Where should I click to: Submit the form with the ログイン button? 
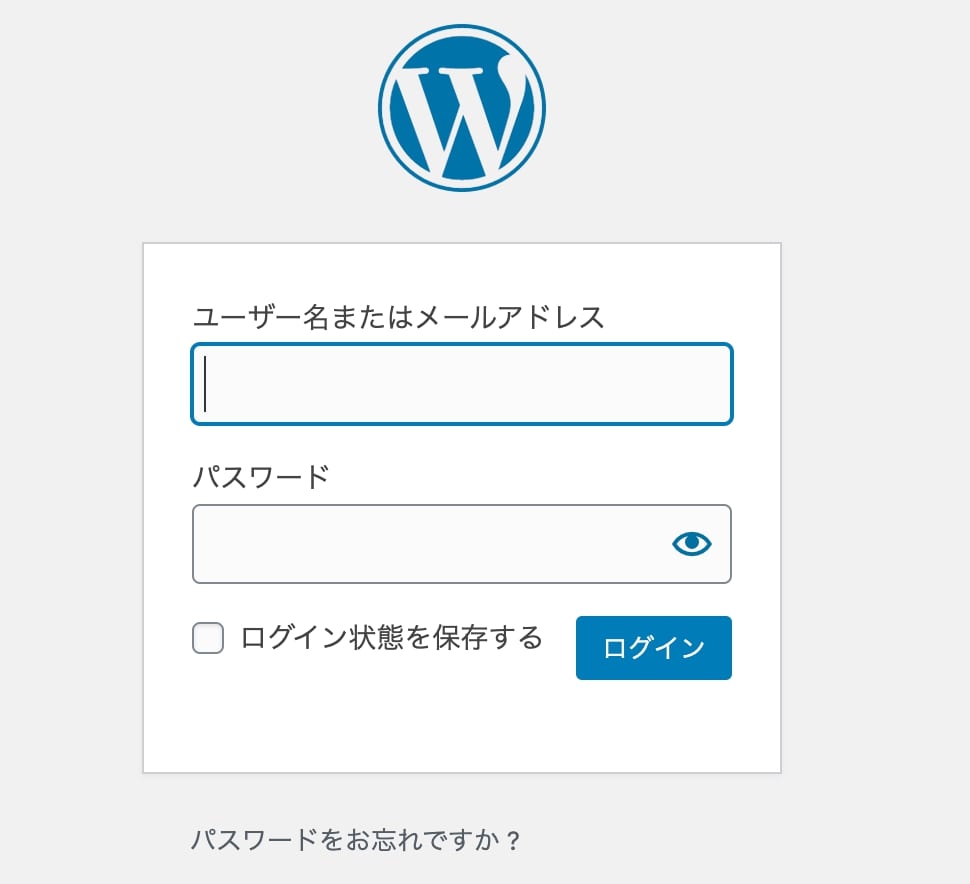(653, 647)
